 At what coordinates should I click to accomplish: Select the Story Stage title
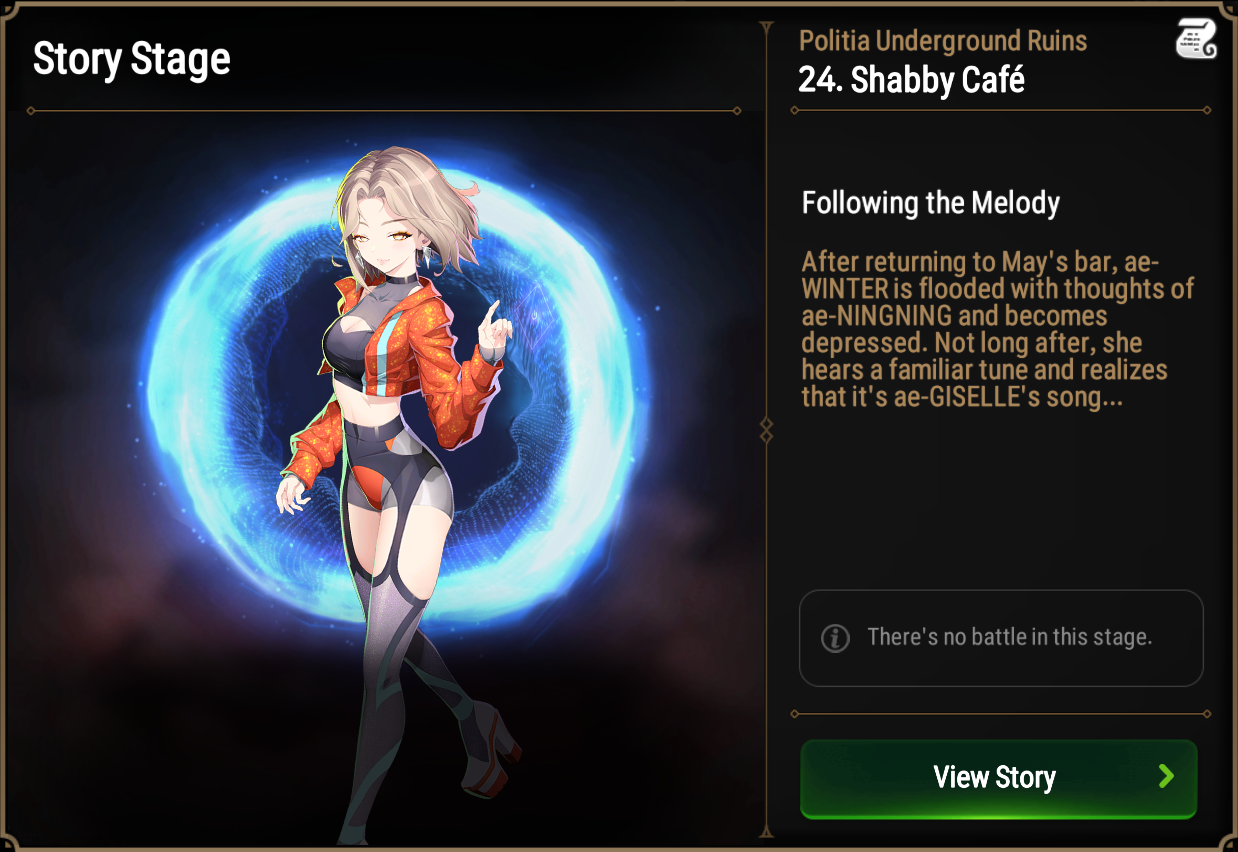click(132, 59)
